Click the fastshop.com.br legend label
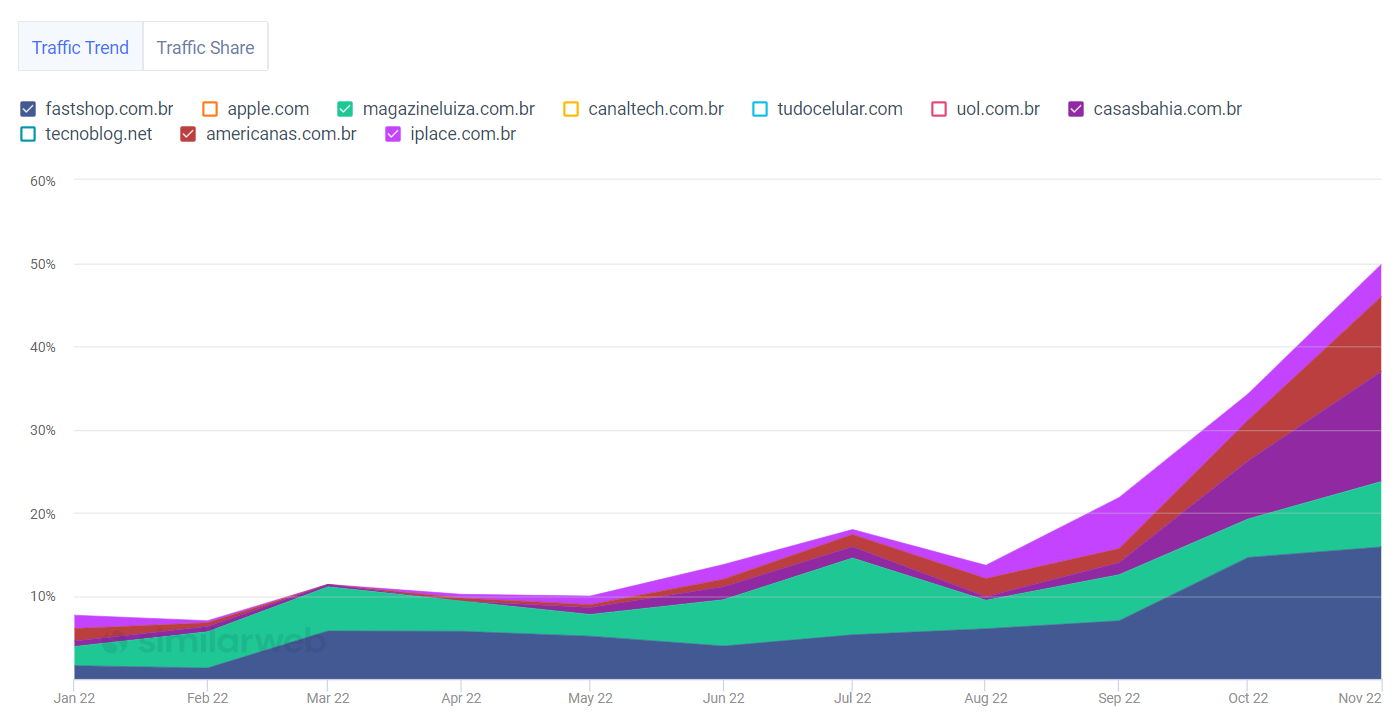Image resolution: width=1400 pixels, height=722 pixels. point(110,109)
